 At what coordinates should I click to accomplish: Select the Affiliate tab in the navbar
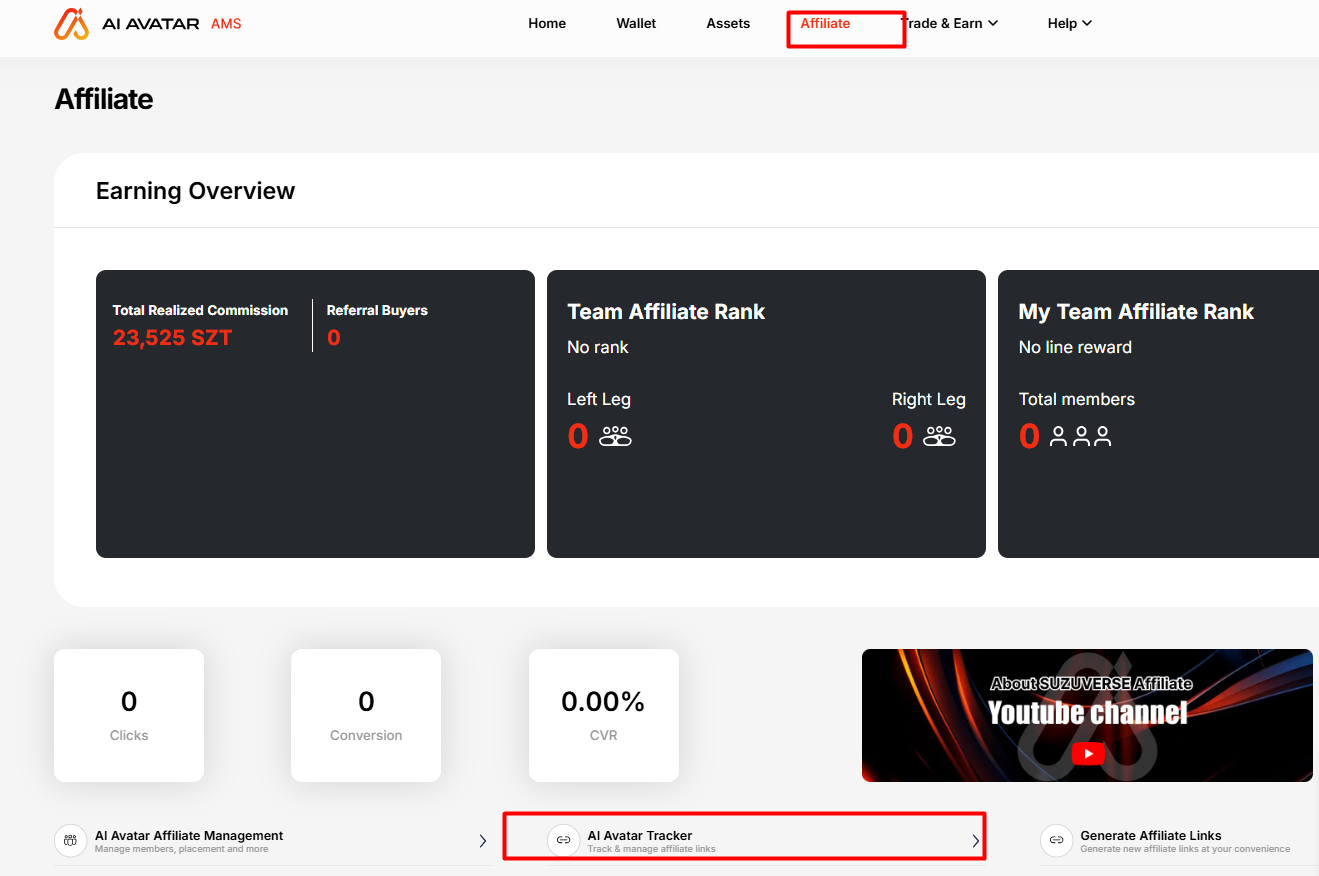(825, 24)
